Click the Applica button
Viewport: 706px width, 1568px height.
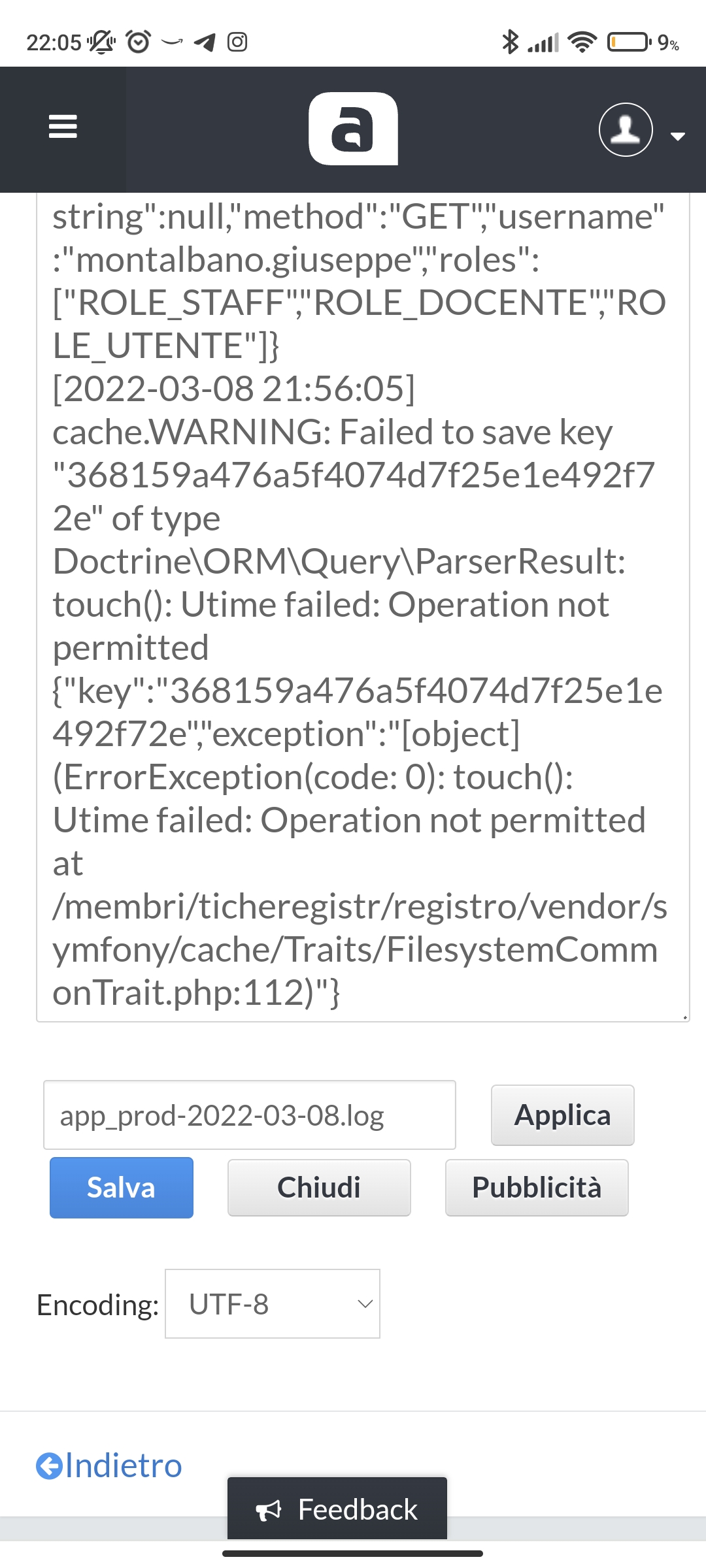click(x=562, y=1115)
